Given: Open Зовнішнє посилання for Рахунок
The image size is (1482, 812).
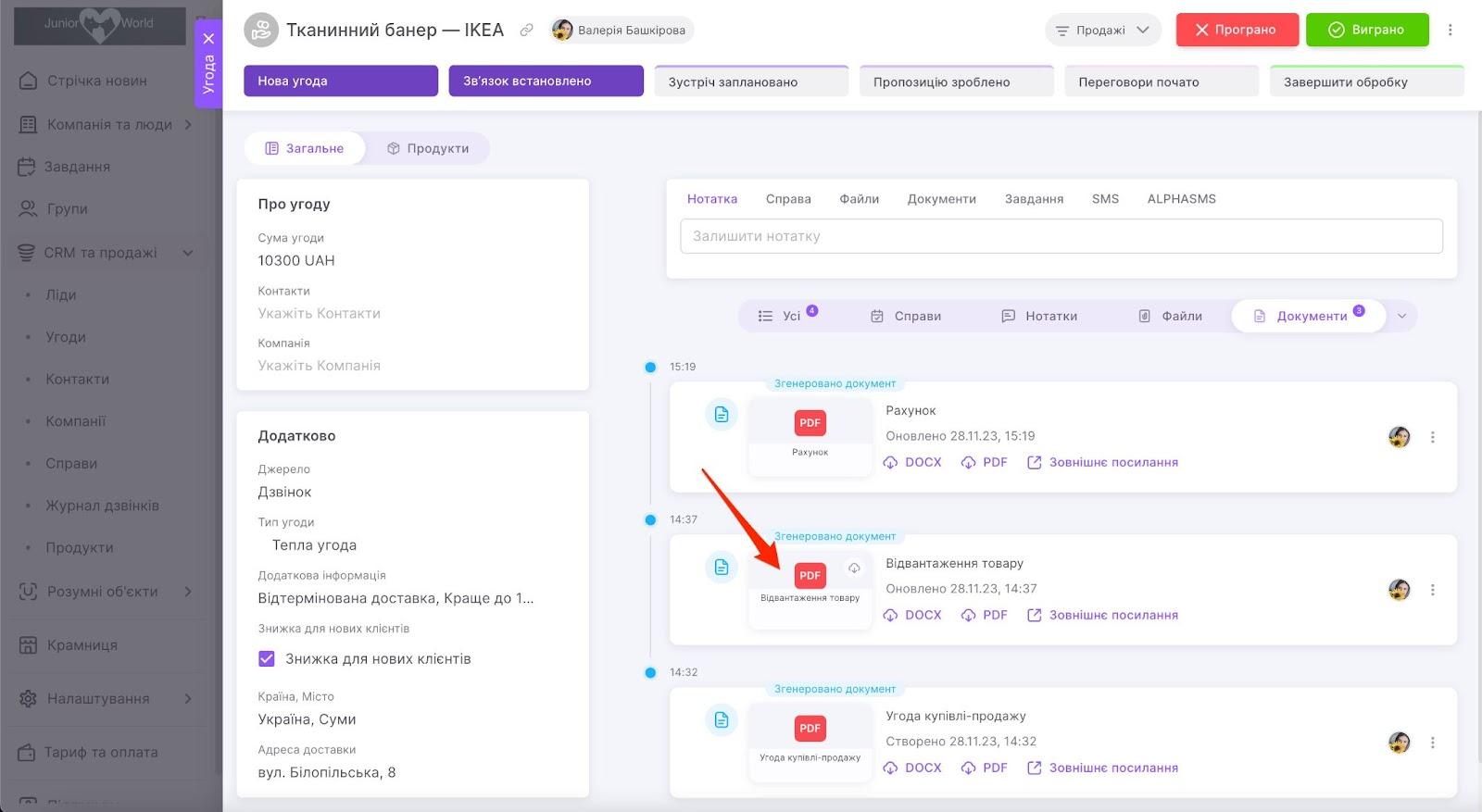Looking at the screenshot, I should 1102,462.
